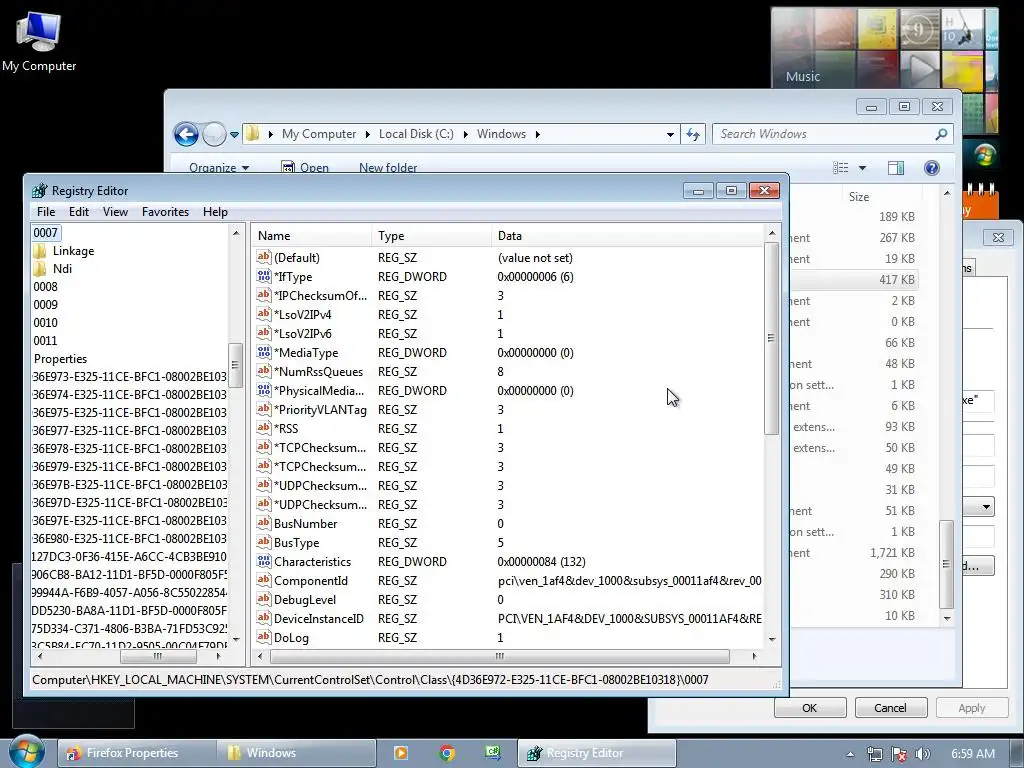Screen dimensions: 1024x768
Task: Sort by the Name column header
Action: click(312, 236)
